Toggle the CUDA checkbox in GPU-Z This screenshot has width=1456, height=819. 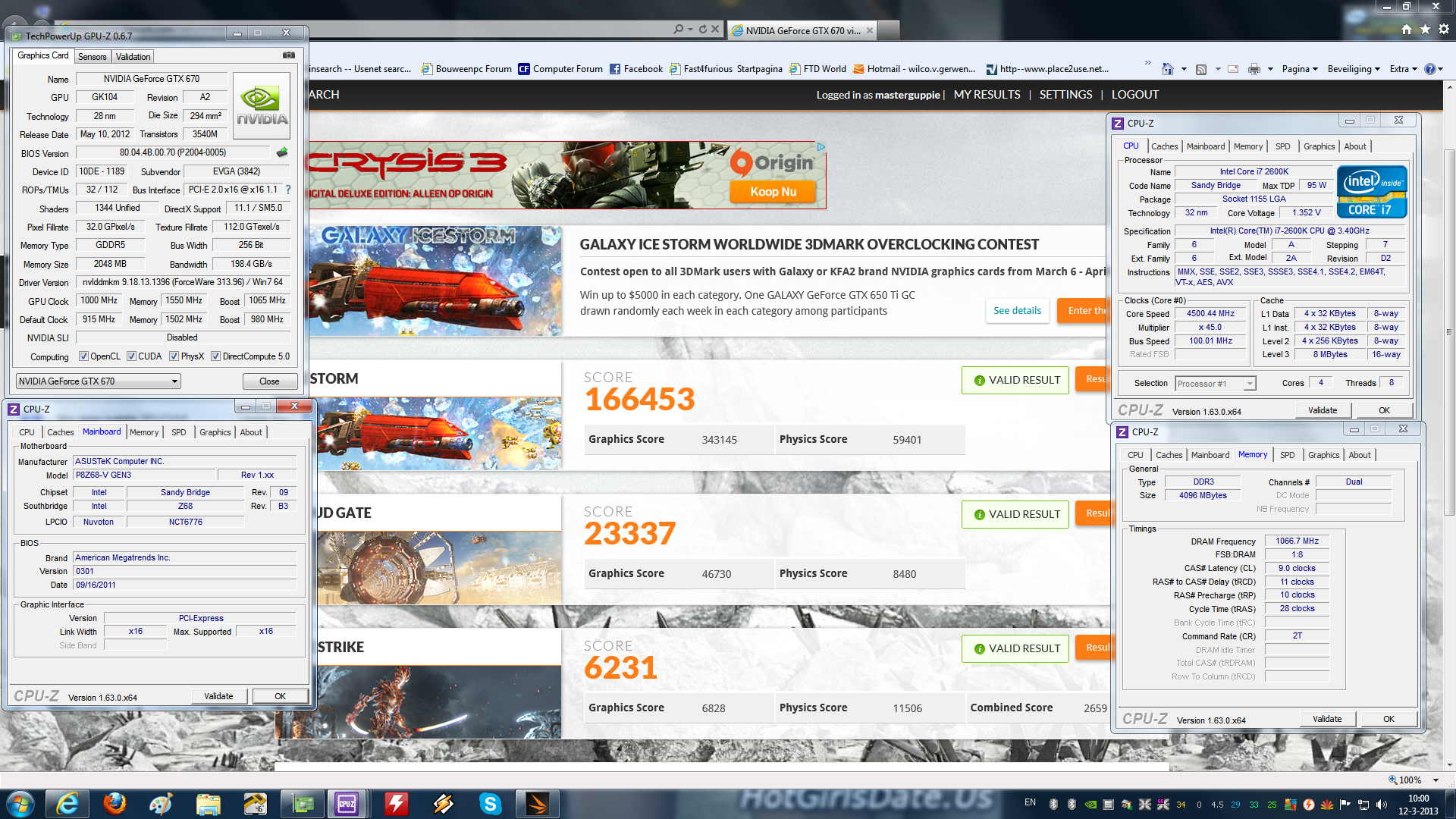[132, 356]
